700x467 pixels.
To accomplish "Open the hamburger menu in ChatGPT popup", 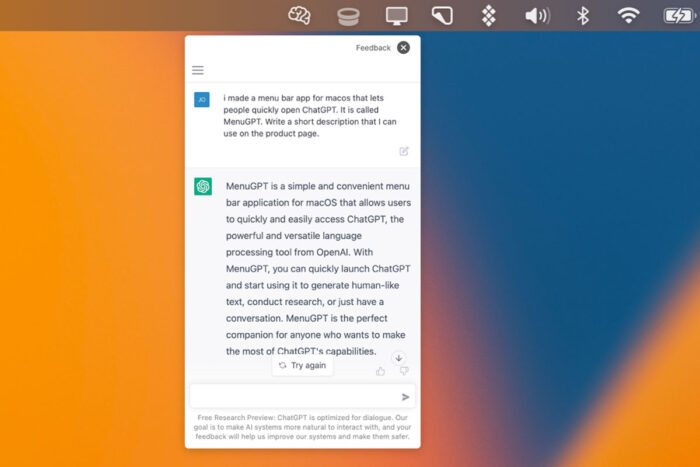I will click(x=198, y=70).
